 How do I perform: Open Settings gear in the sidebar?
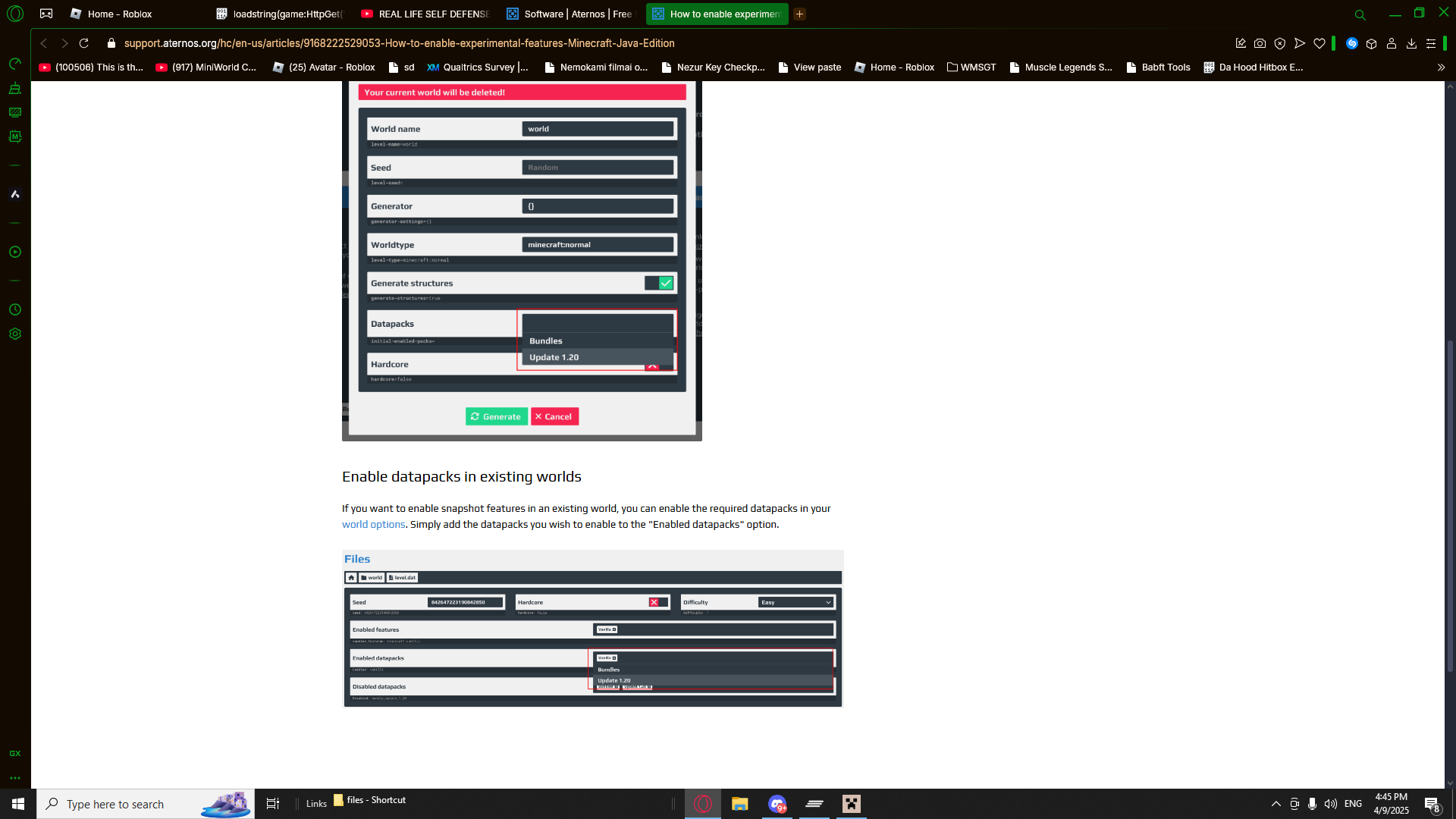15,334
